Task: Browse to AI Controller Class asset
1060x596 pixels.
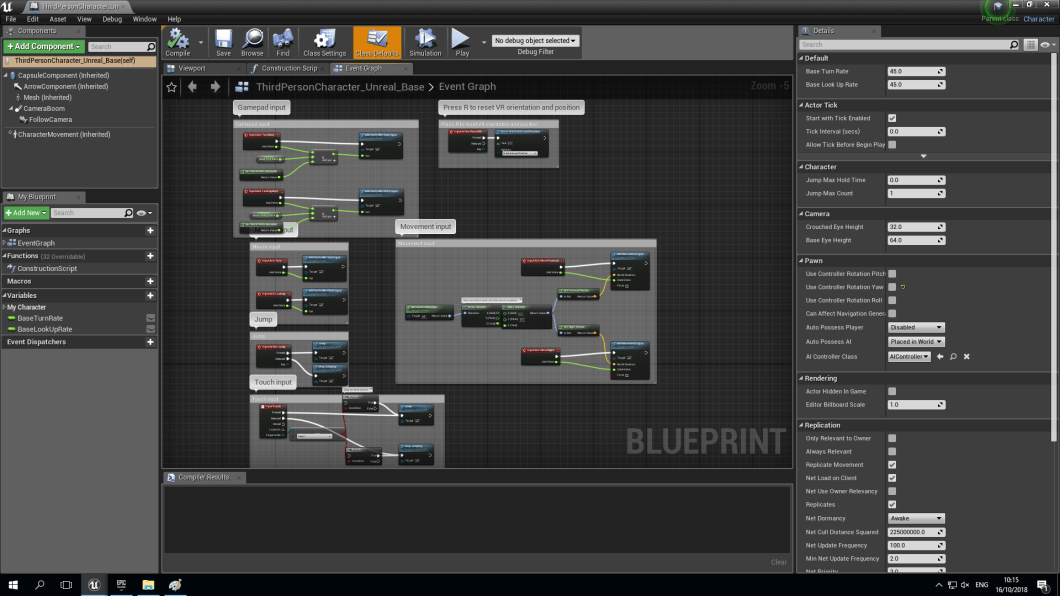Action: pyautogui.click(x=953, y=357)
